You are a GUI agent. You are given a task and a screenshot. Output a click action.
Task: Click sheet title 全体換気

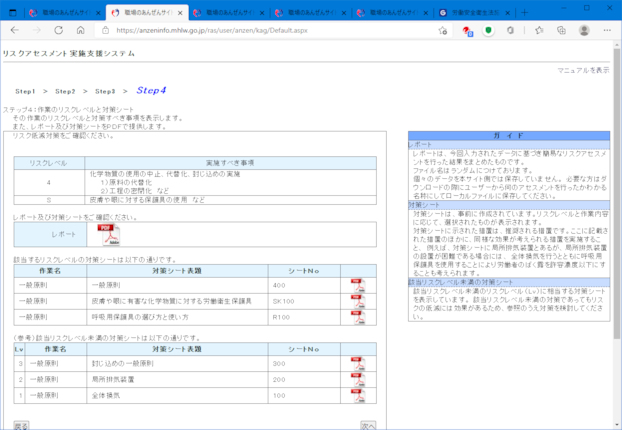(106, 395)
